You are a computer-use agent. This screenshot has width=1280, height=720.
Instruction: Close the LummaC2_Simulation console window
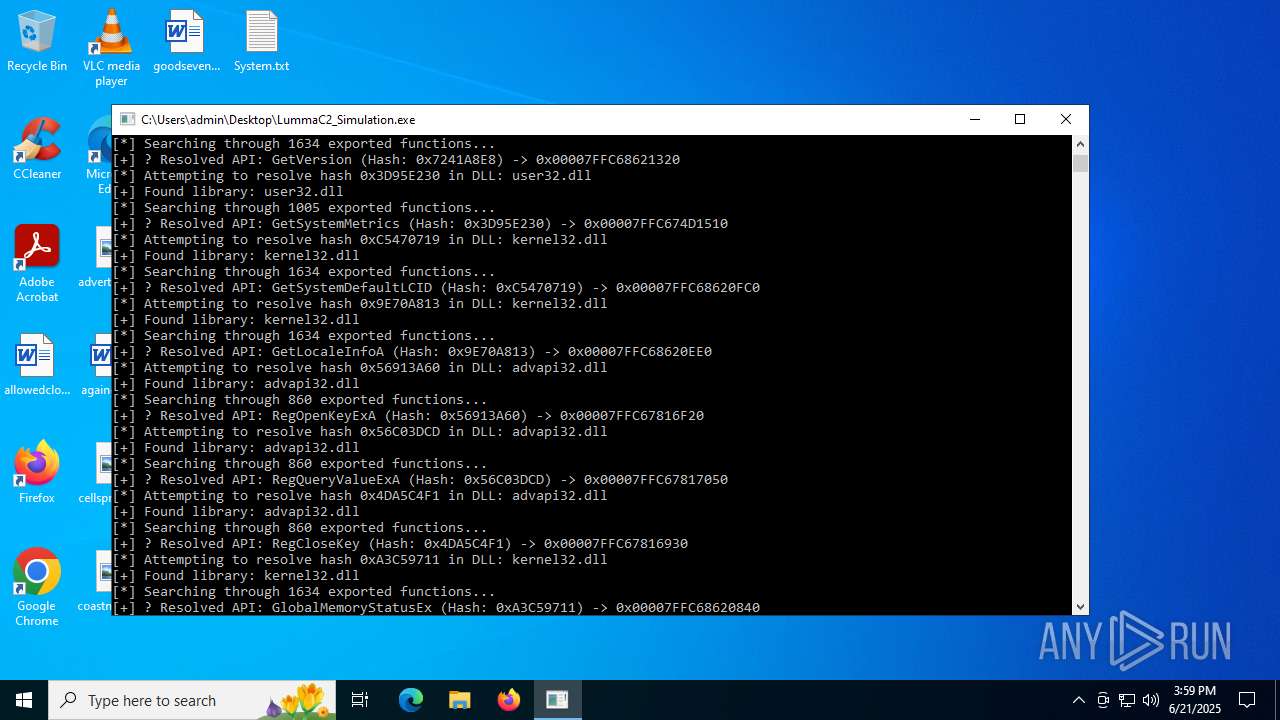[1066, 119]
